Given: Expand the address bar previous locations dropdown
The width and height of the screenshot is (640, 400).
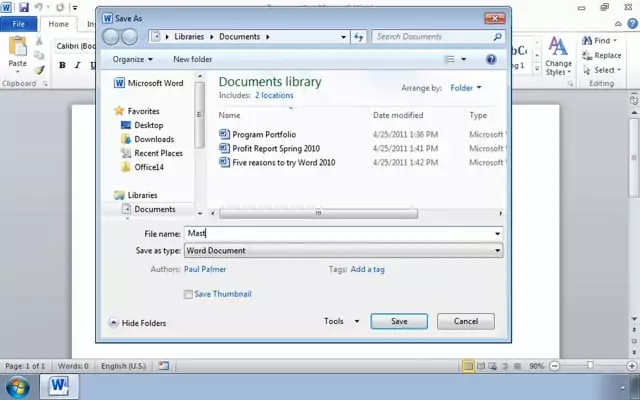Looking at the screenshot, I should 343,37.
